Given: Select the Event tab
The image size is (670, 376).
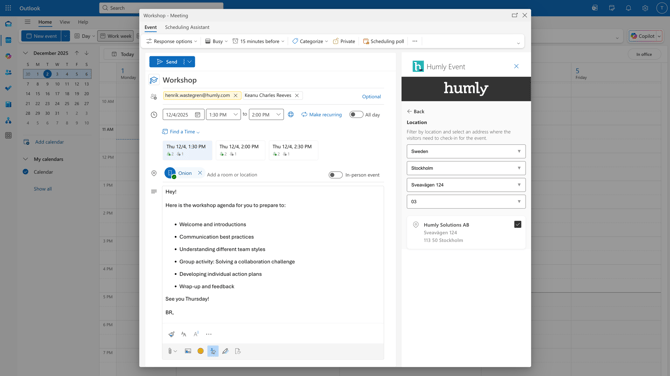Looking at the screenshot, I should tap(150, 27).
